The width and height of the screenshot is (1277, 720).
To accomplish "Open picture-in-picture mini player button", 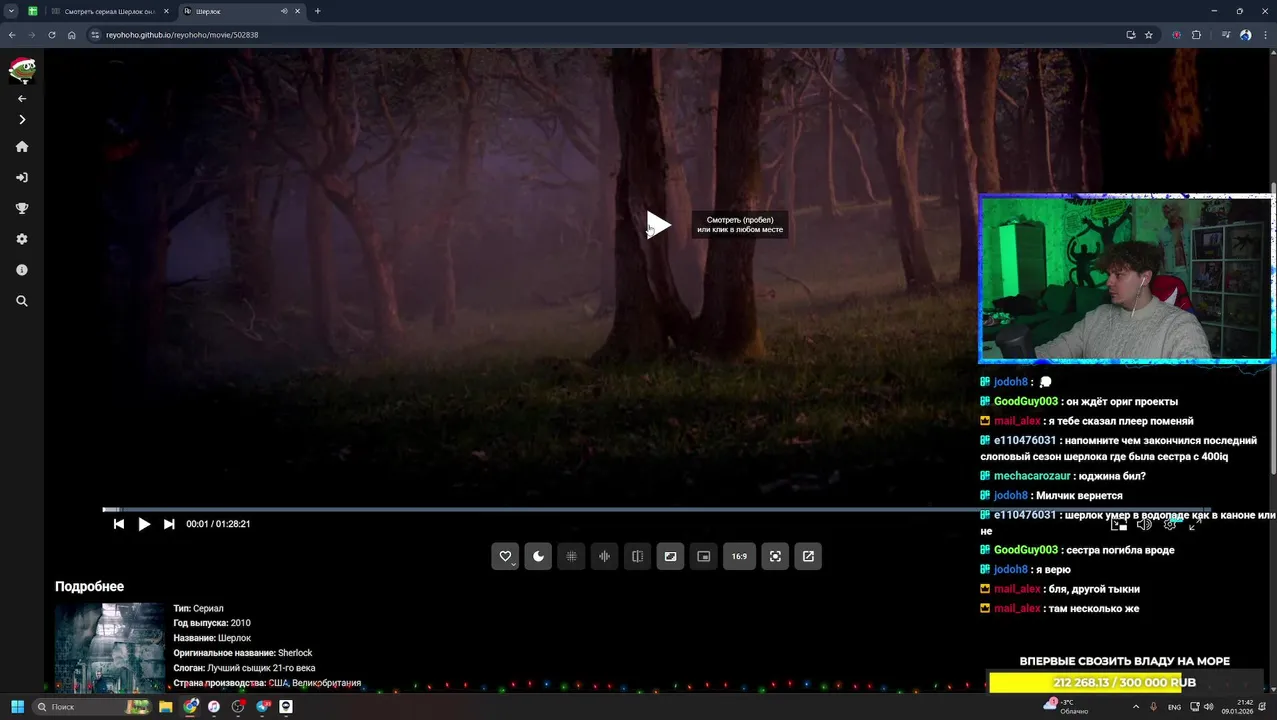I will [703, 557].
